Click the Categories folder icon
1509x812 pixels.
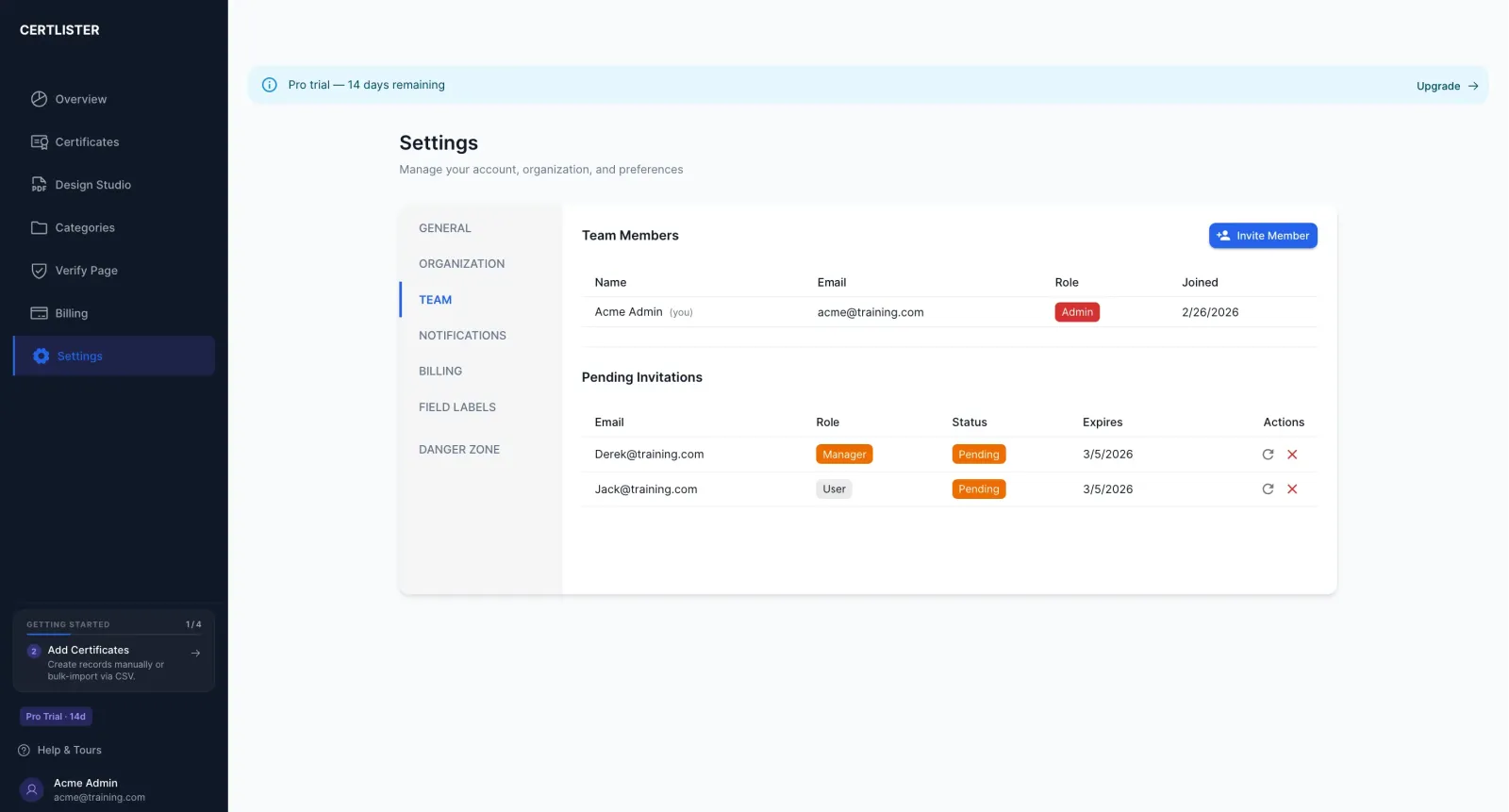(39, 228)
